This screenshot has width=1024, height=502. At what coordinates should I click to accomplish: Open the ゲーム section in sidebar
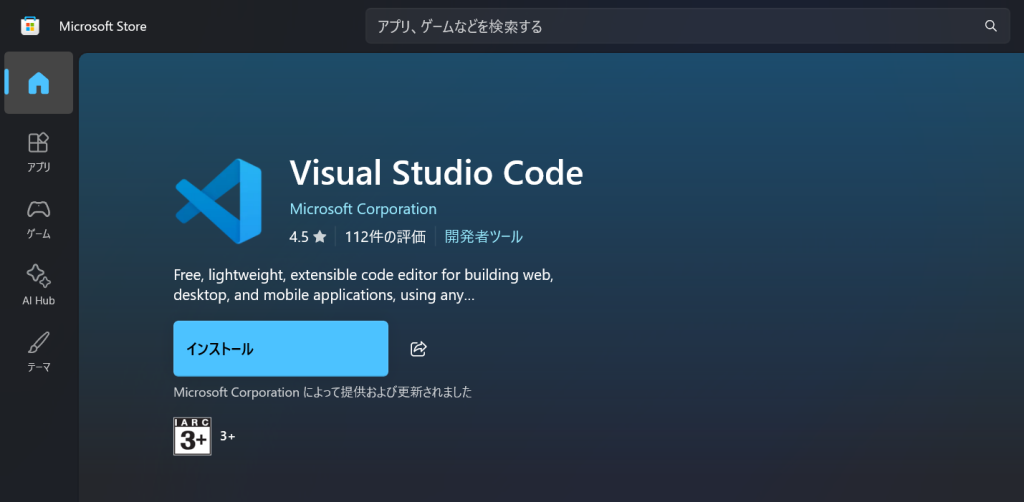tap(38, 218)
